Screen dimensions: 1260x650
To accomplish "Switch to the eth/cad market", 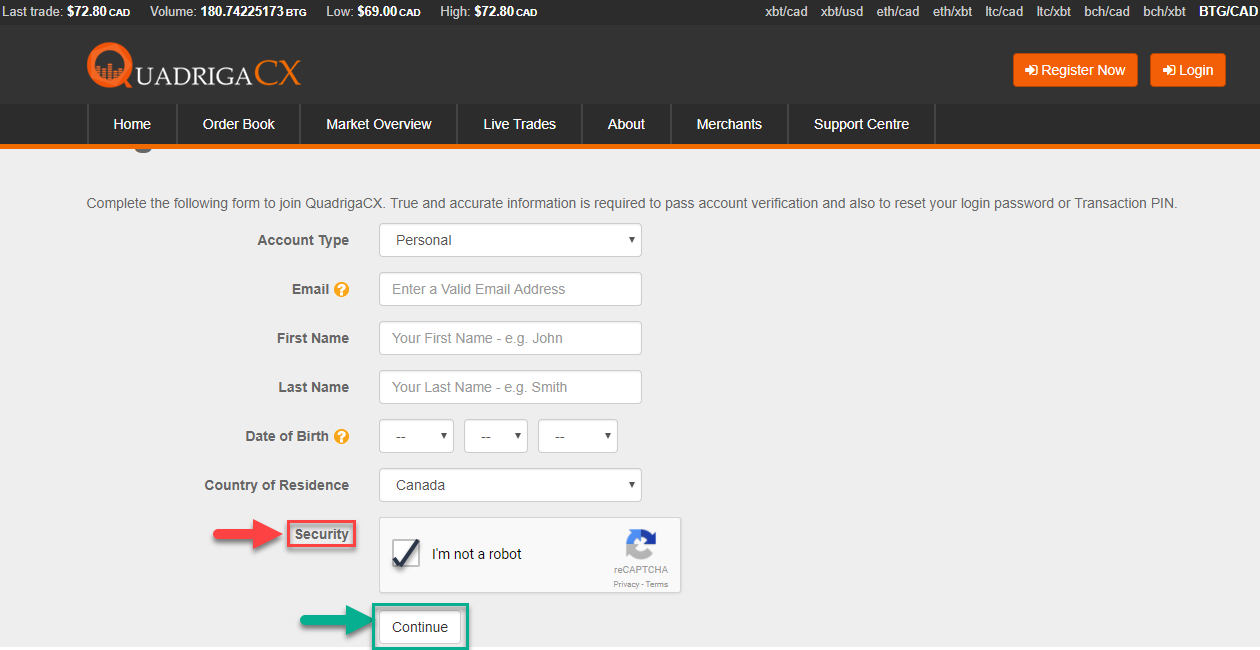I will tap(898, 12).
